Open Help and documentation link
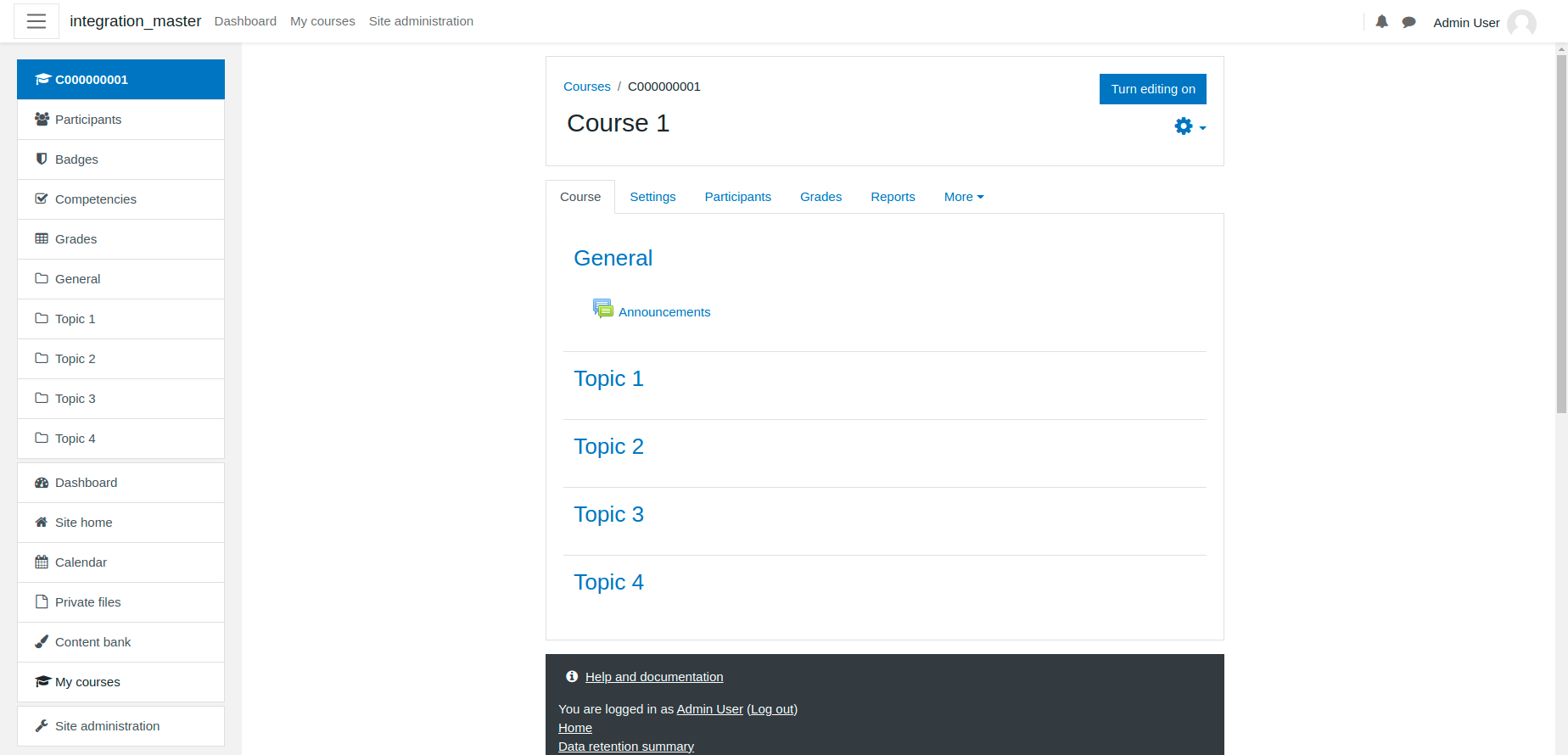 (x=654, y=677)
